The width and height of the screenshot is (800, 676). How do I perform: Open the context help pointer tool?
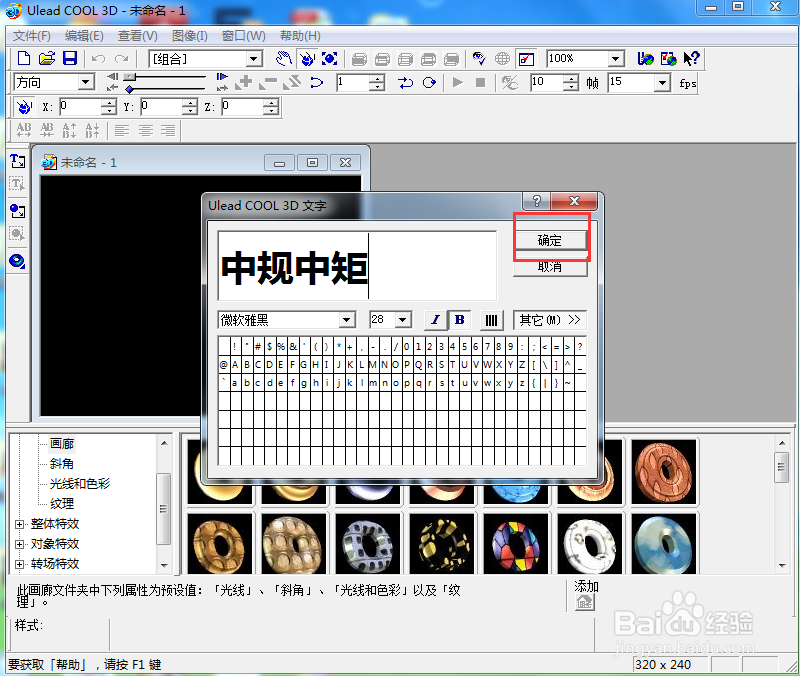(691, 59)
